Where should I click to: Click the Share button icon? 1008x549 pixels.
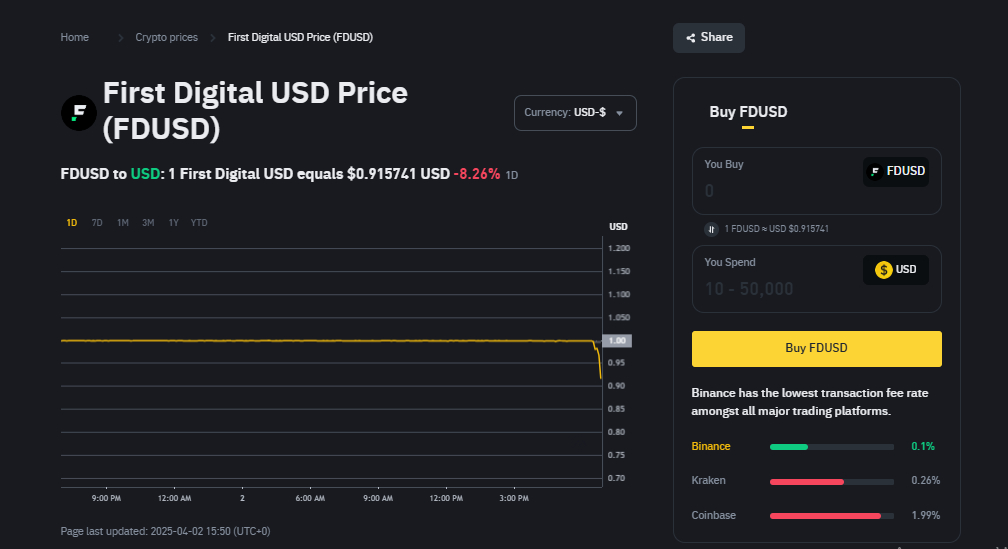[690, 38]
